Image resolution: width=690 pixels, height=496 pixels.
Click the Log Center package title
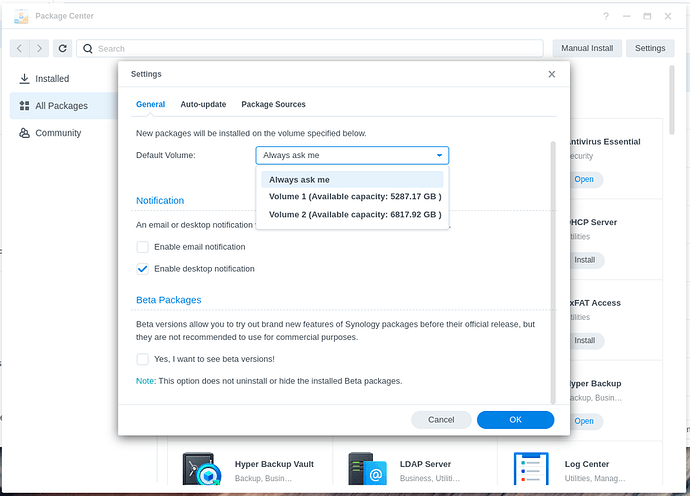coord(587,464)
